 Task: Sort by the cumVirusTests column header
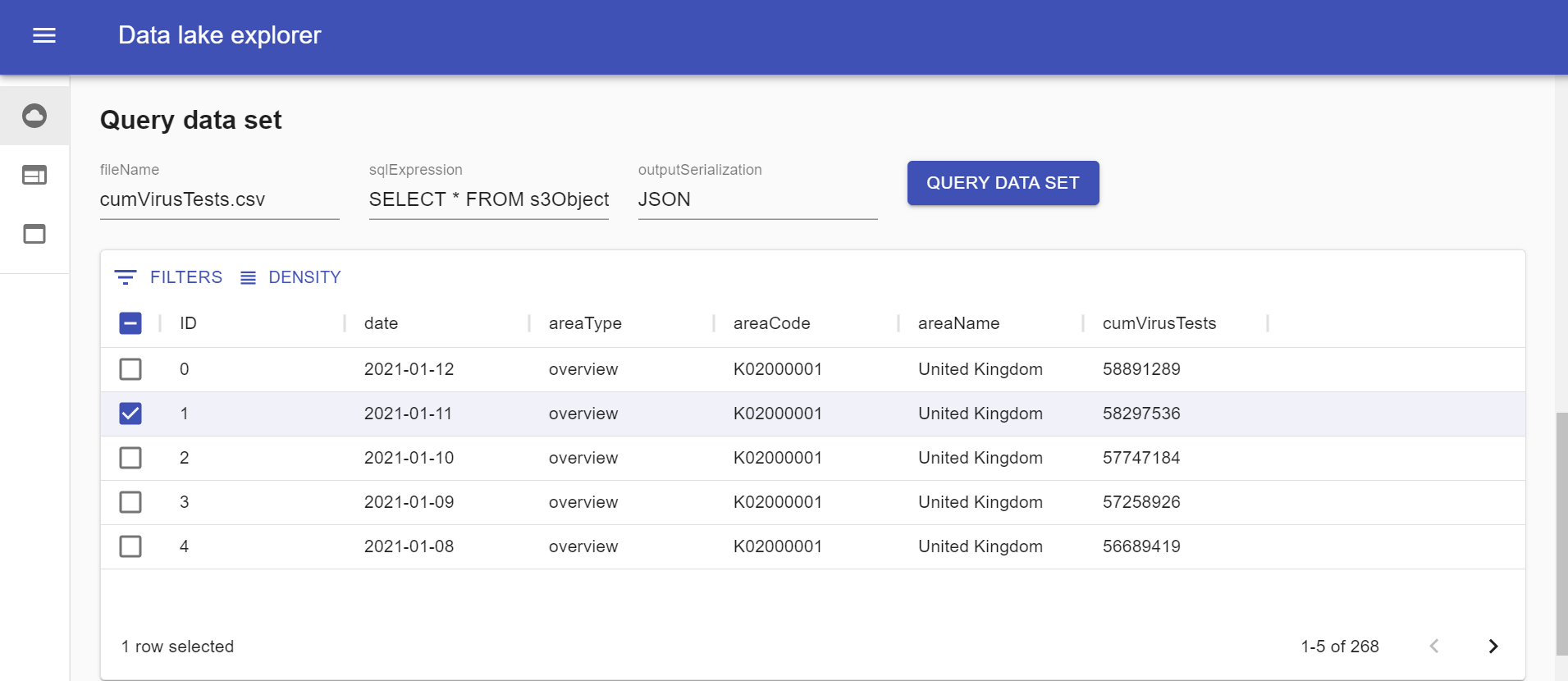[1159, 323]
